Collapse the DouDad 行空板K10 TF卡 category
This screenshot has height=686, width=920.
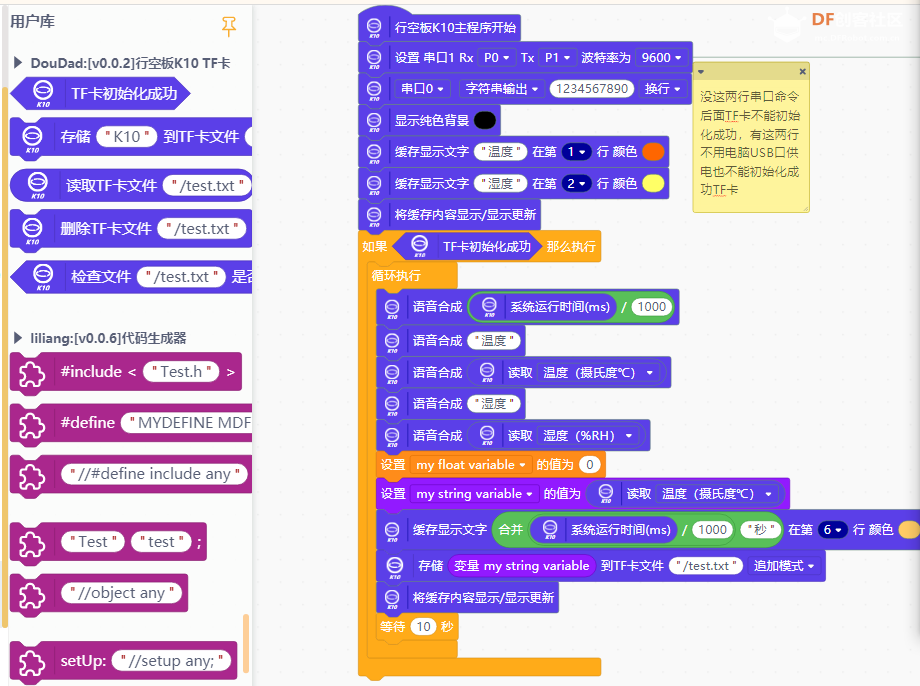coord(17,60)
